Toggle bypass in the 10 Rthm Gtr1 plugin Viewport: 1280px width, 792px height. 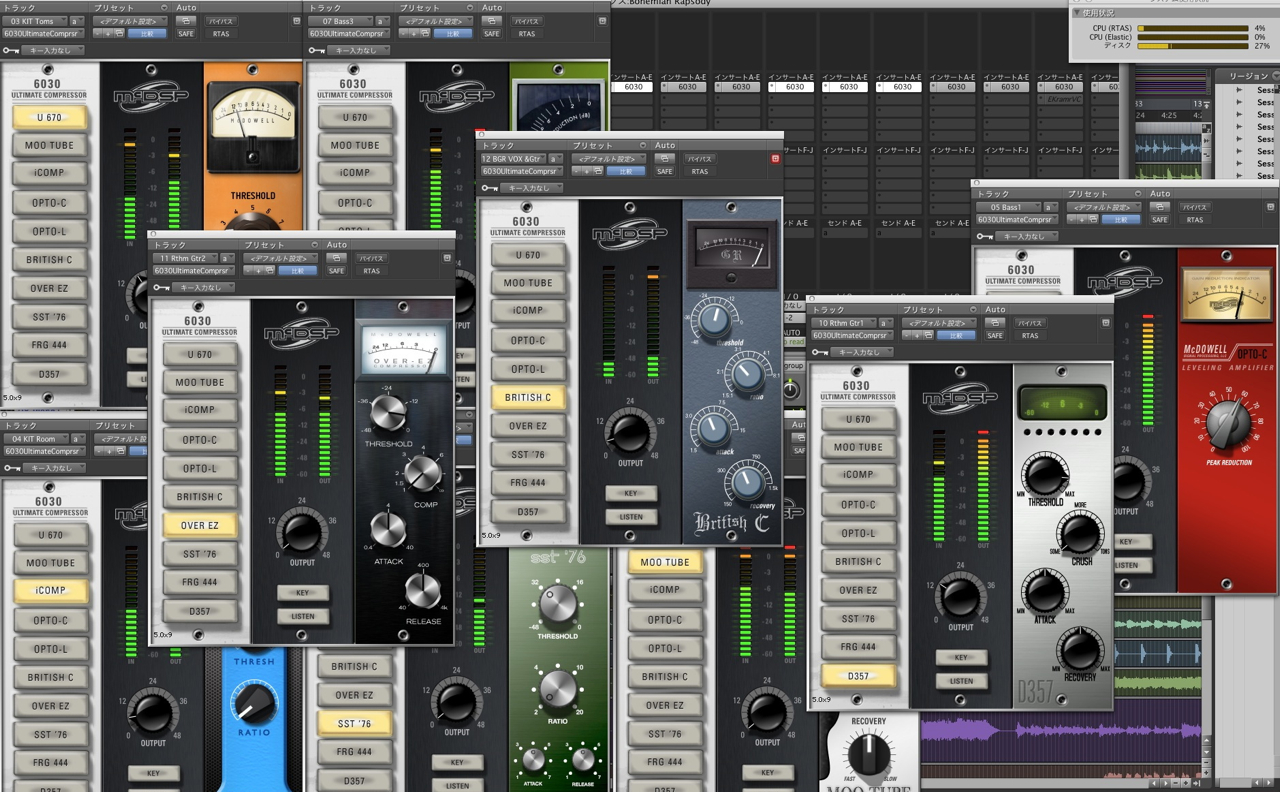coord(1030,323)
